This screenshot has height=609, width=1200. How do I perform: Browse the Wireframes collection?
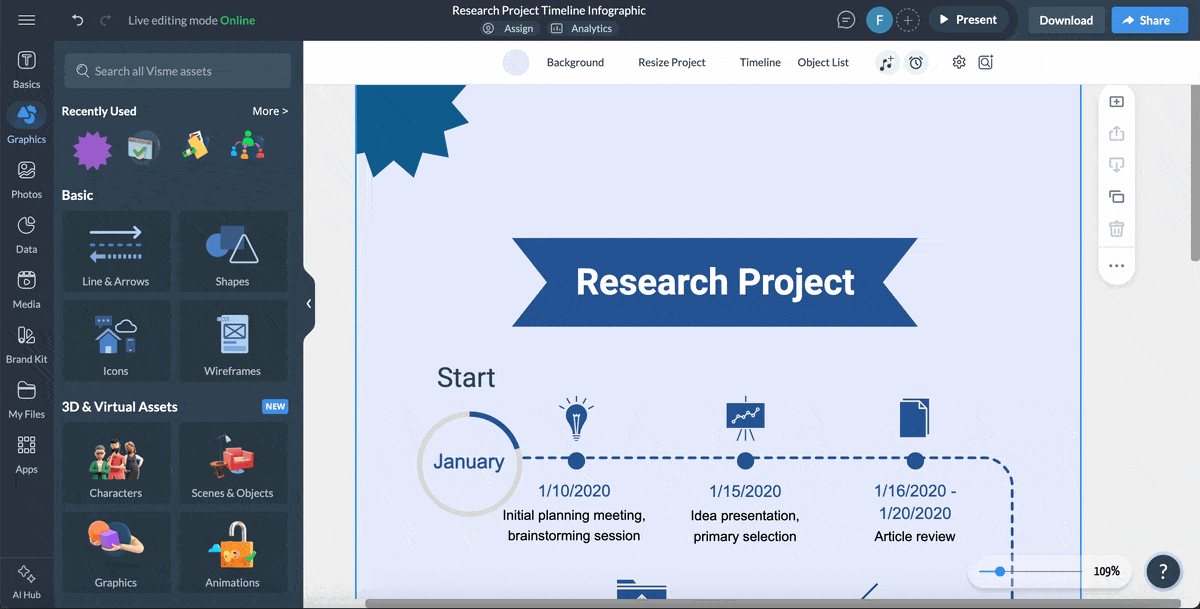tap(233, 340)
